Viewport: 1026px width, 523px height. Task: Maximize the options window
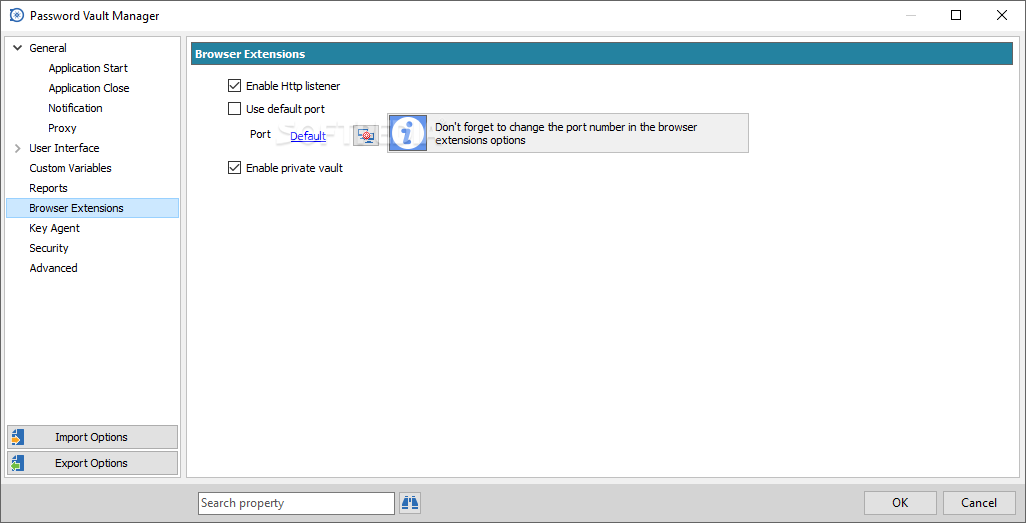956,15
